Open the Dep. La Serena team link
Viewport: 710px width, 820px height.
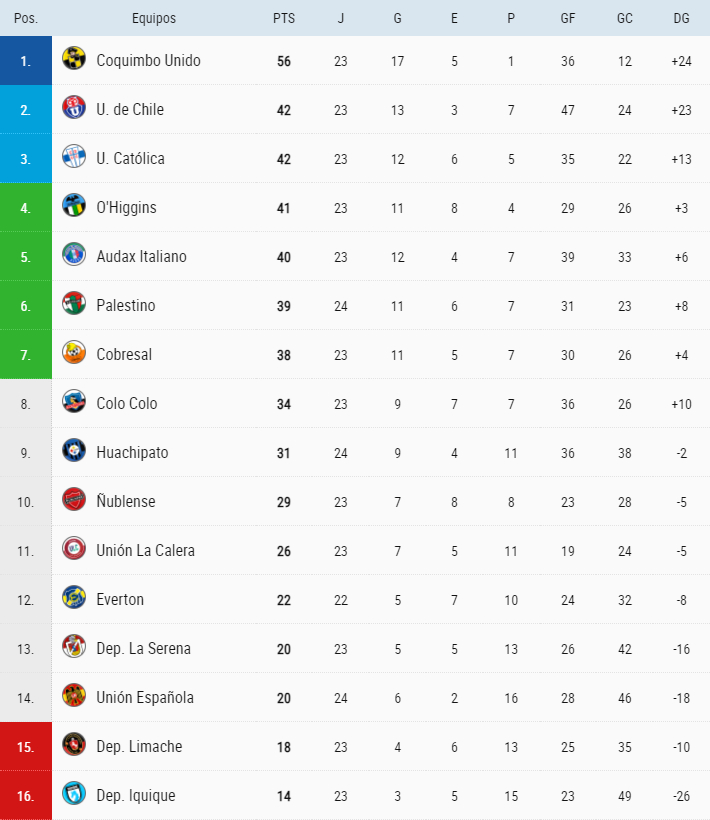pyautogui.click(x=143, y=648)
